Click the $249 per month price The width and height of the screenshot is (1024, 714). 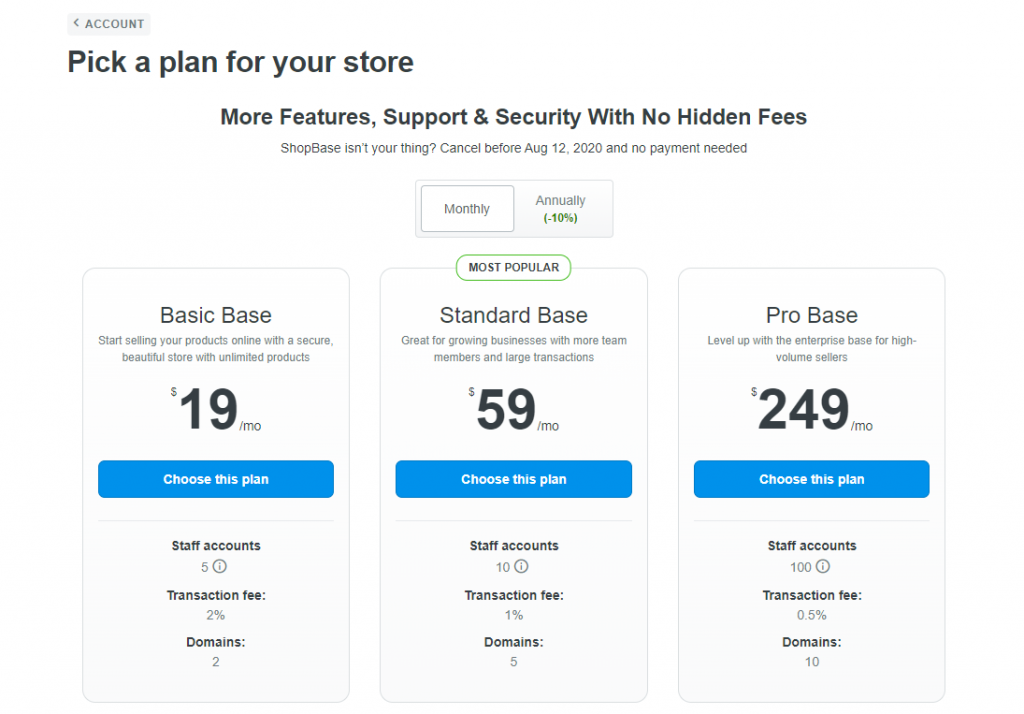click(804, 410)
